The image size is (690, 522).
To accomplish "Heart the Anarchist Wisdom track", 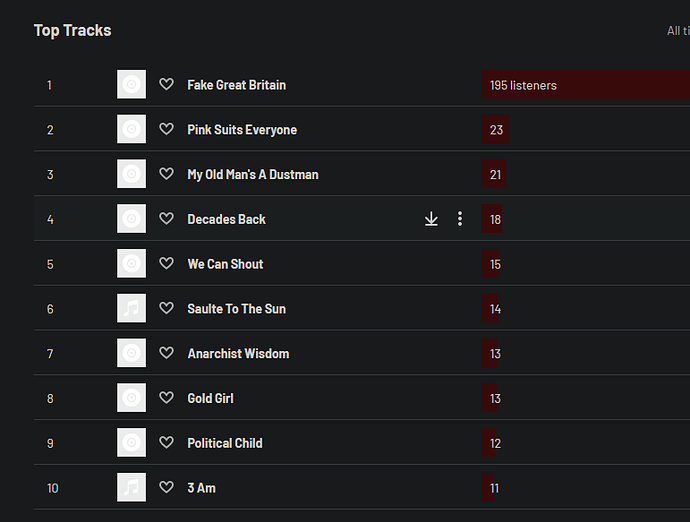I will 167,354.
